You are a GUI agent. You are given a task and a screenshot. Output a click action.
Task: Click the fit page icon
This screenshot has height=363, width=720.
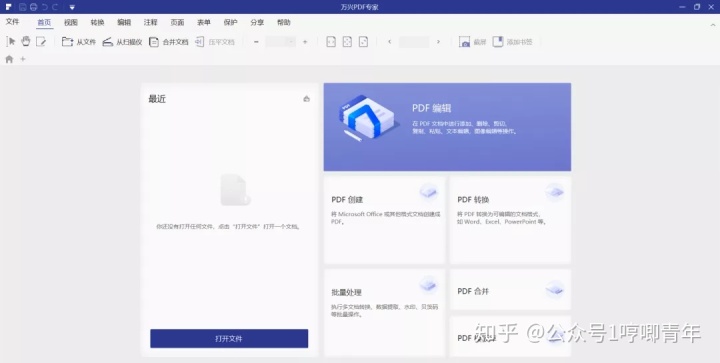347,42
